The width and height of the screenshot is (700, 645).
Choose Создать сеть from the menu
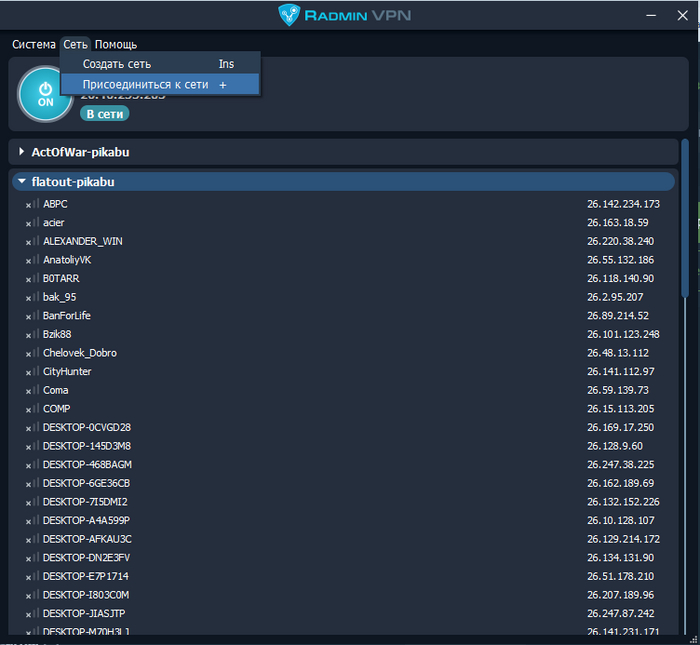tap(117, 64)
